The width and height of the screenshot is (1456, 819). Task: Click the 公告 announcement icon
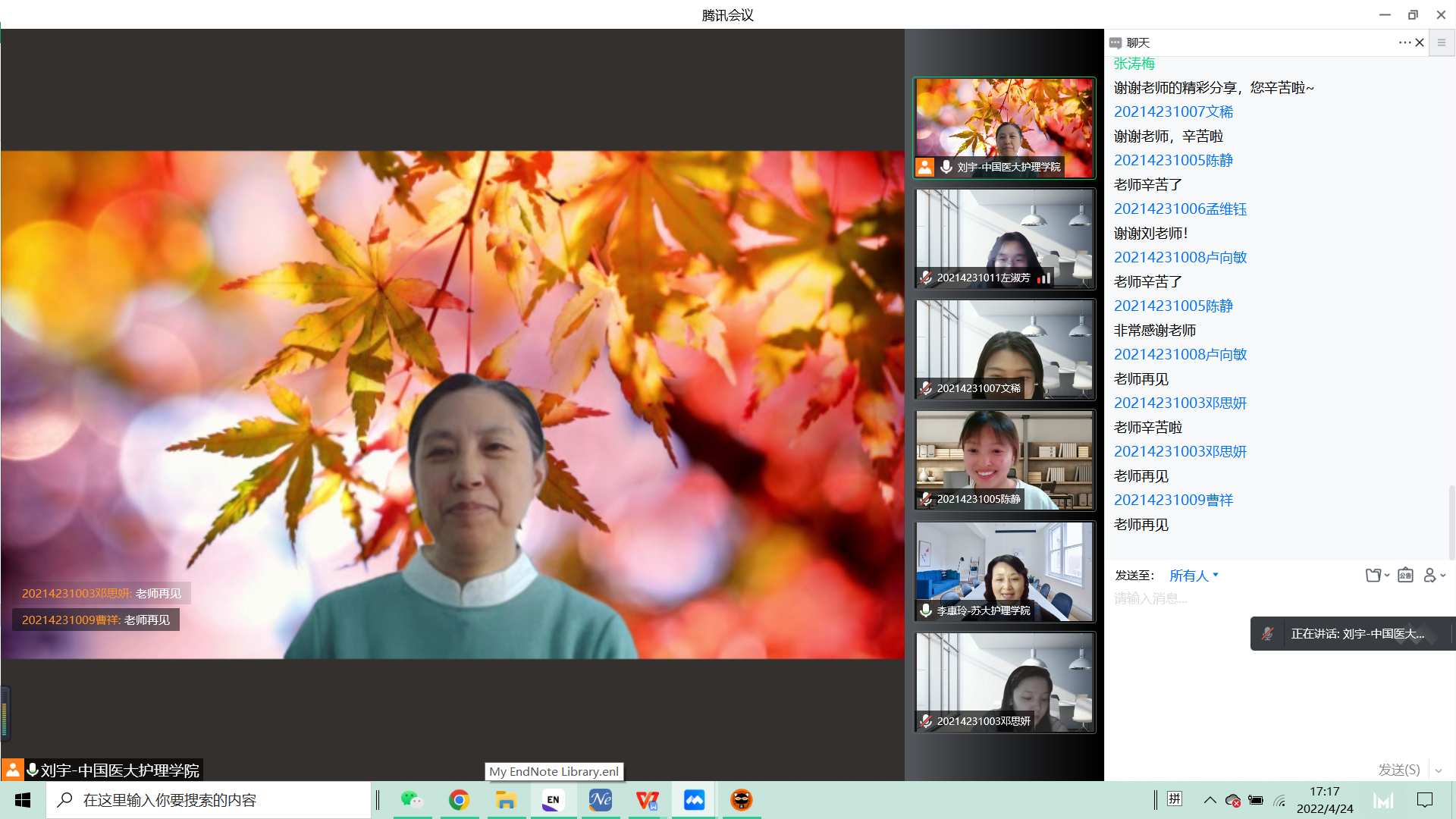1405,576
